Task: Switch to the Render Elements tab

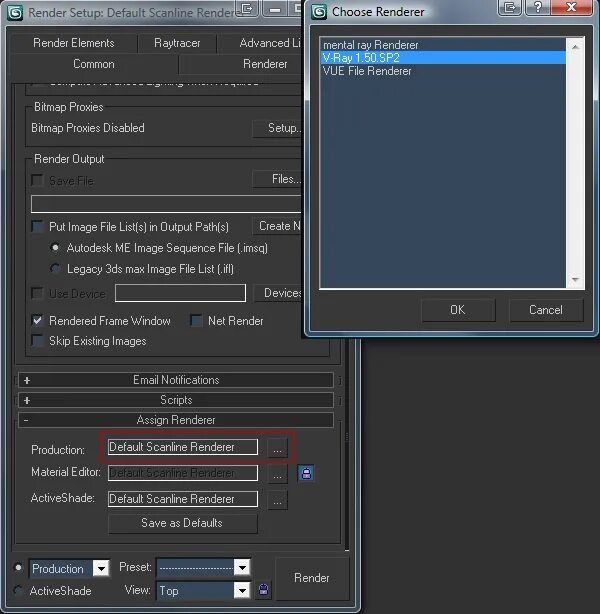Action: 74,43
